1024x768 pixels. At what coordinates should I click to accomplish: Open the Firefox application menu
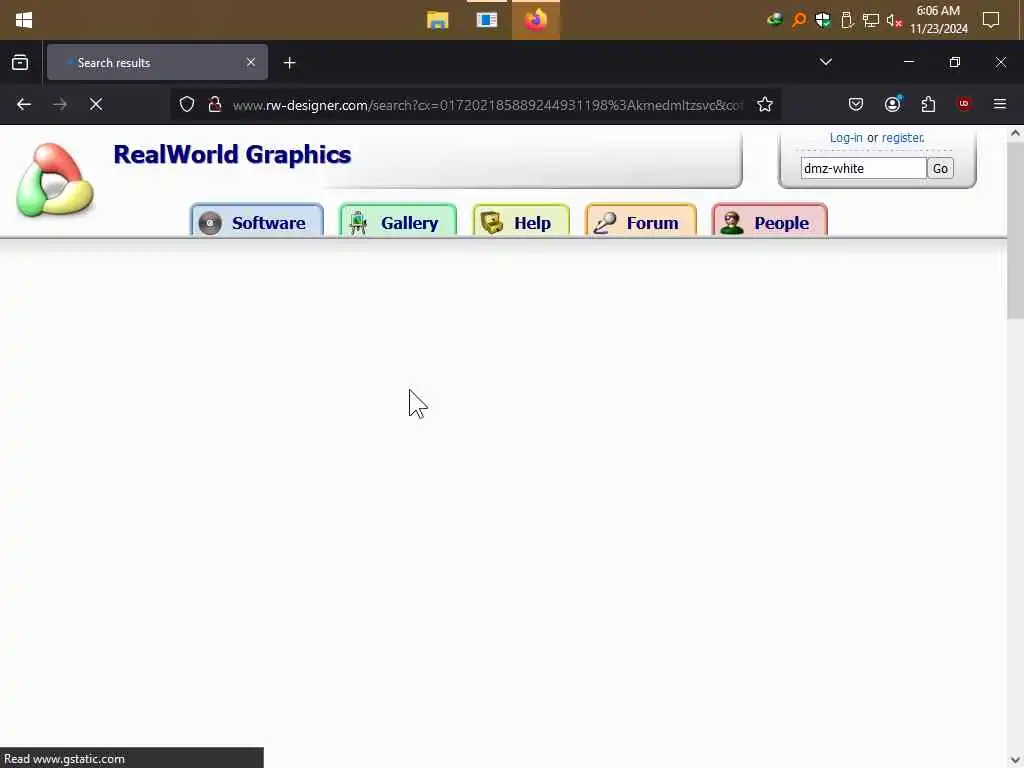(1000, 104)
